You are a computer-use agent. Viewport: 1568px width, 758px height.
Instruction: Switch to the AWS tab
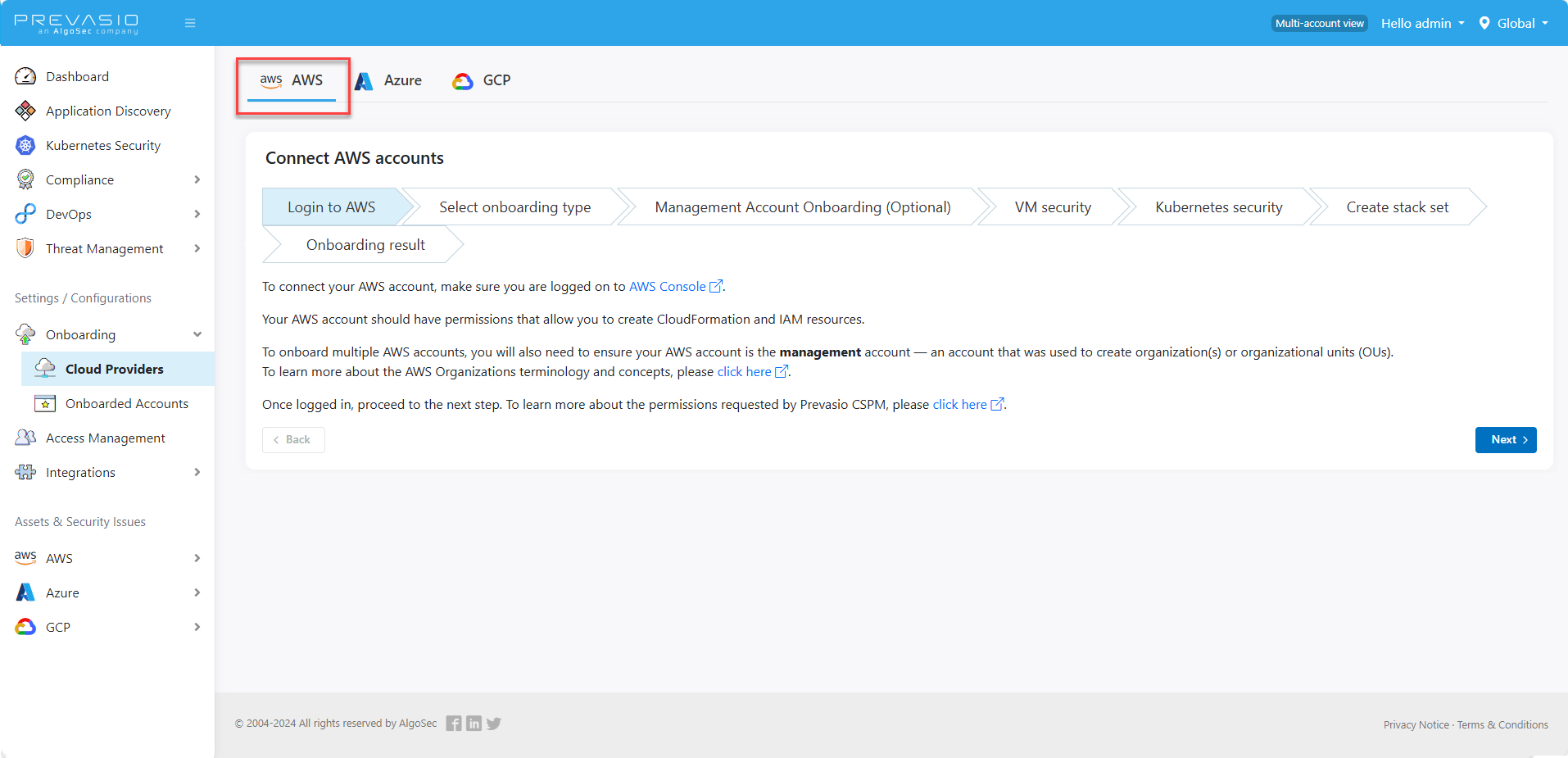(292, 80)
